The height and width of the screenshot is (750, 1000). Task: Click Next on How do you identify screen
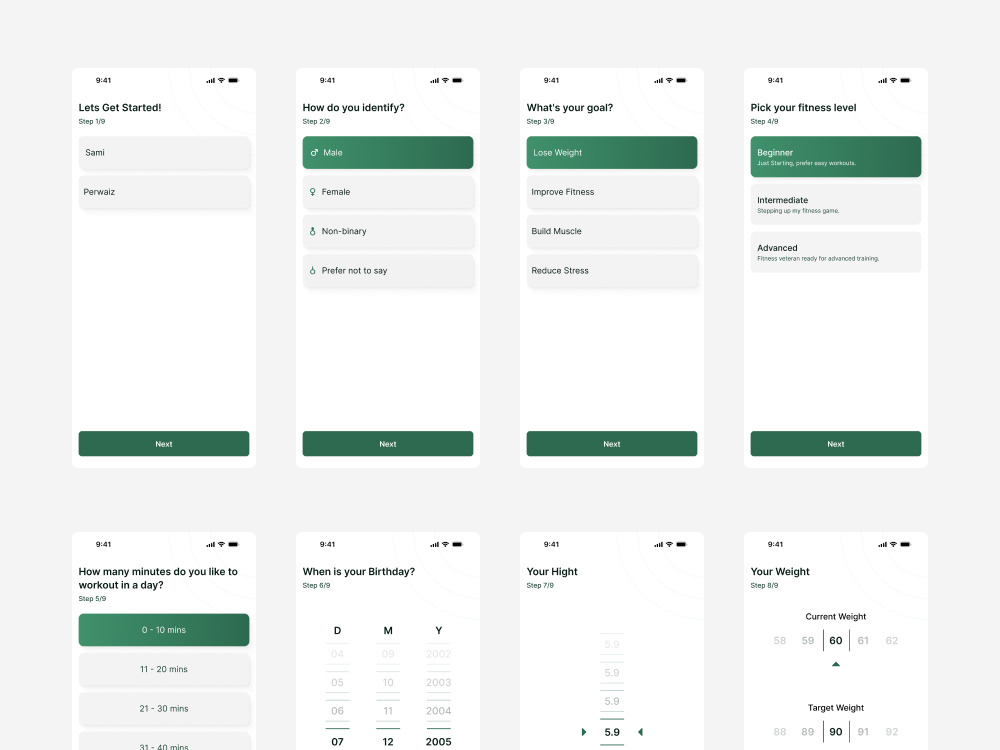[388, 444]
